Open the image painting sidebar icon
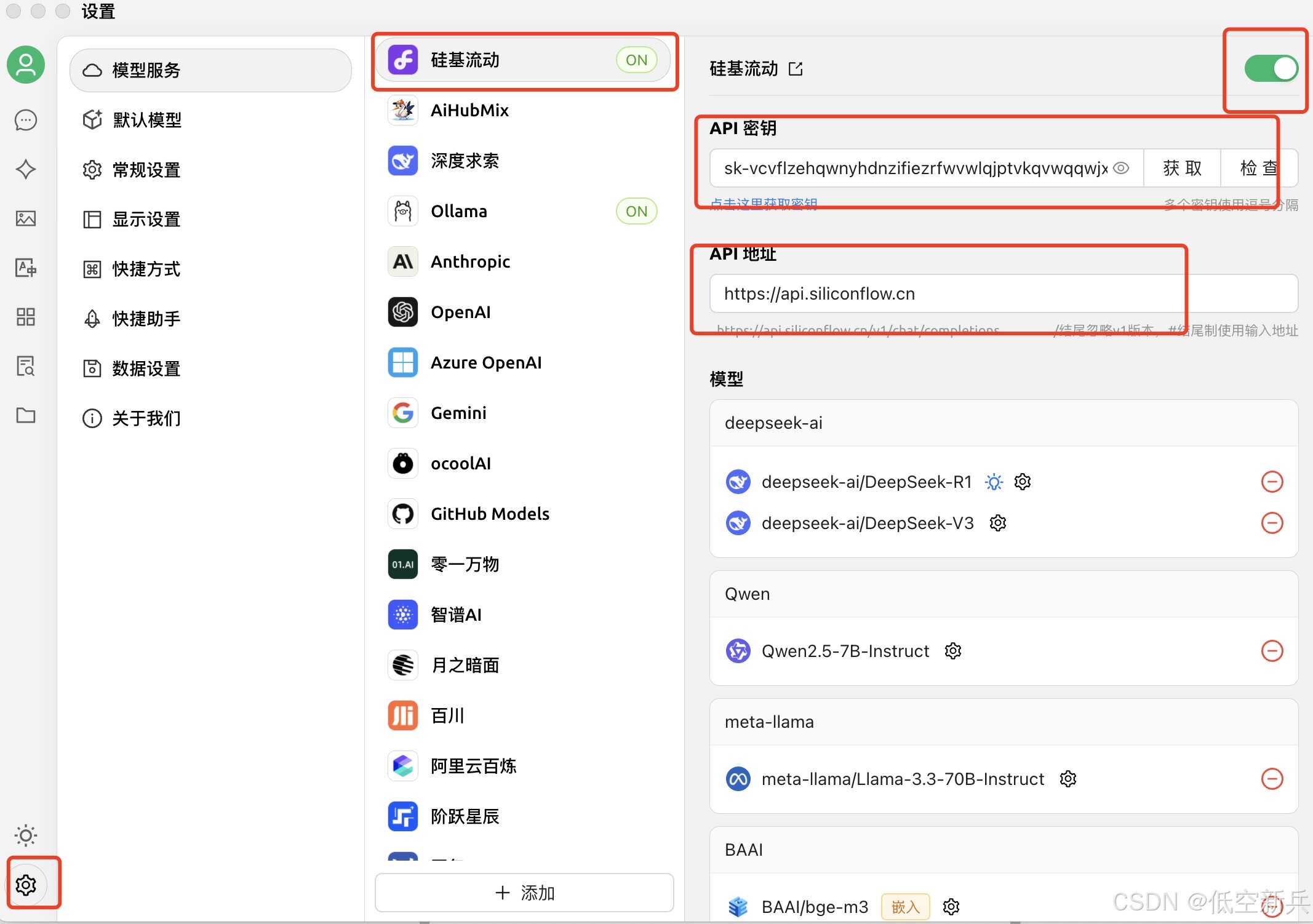This screenshot has width=1313, height=924. [25, 218]
